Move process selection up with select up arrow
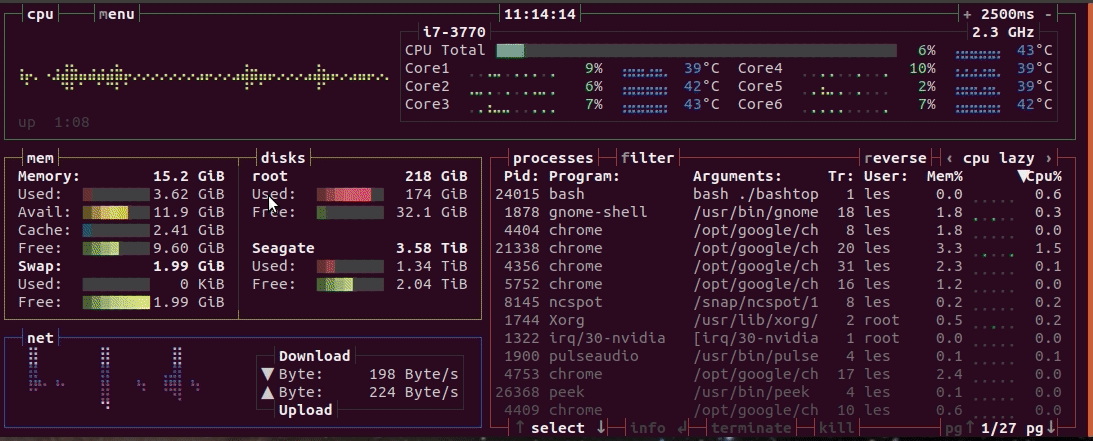This screenshot has width=1093, height=441. [520, 428]
